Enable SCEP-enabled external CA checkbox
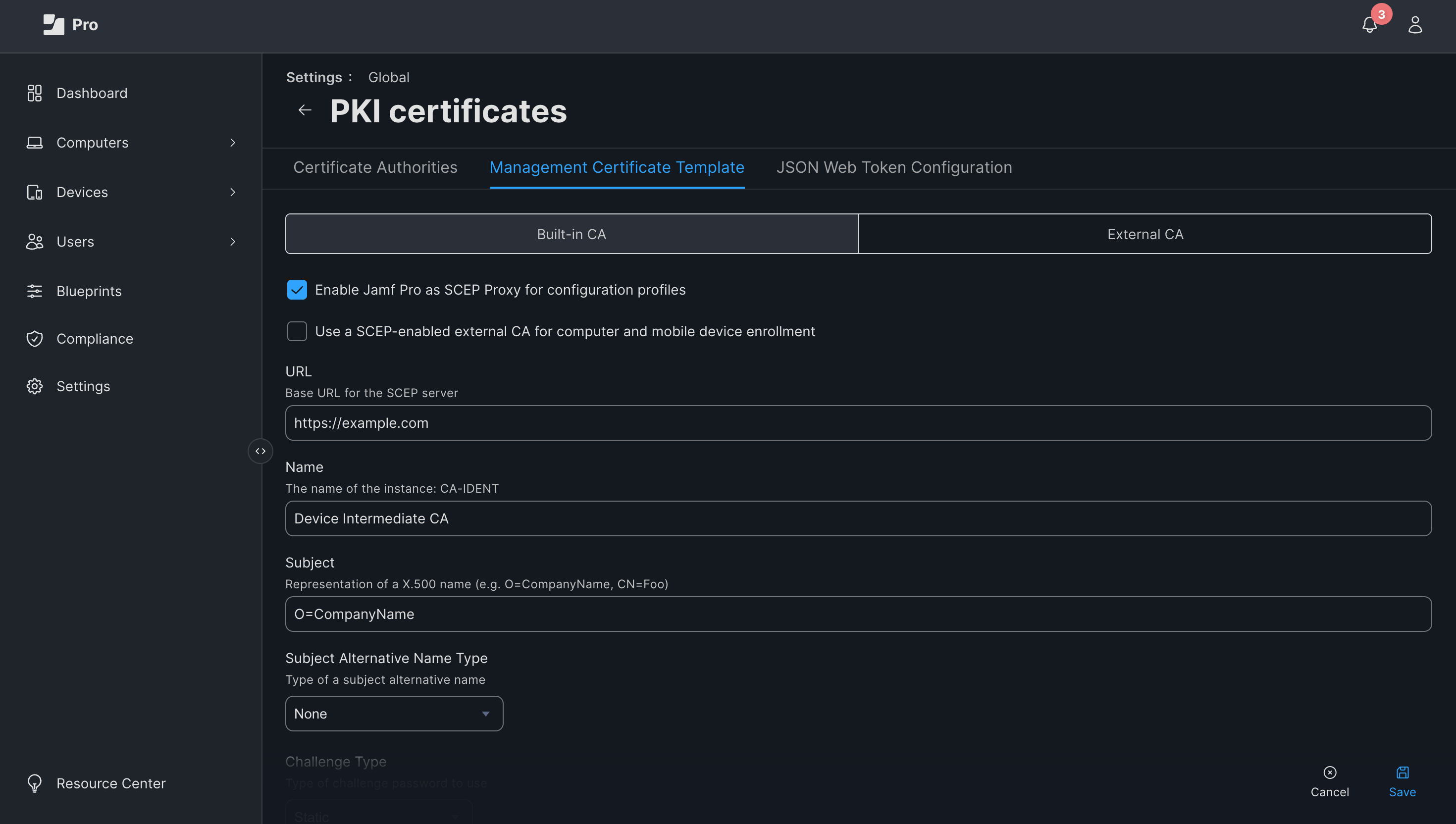Viewport: 1456px width, 824px height. pos(297,331)
